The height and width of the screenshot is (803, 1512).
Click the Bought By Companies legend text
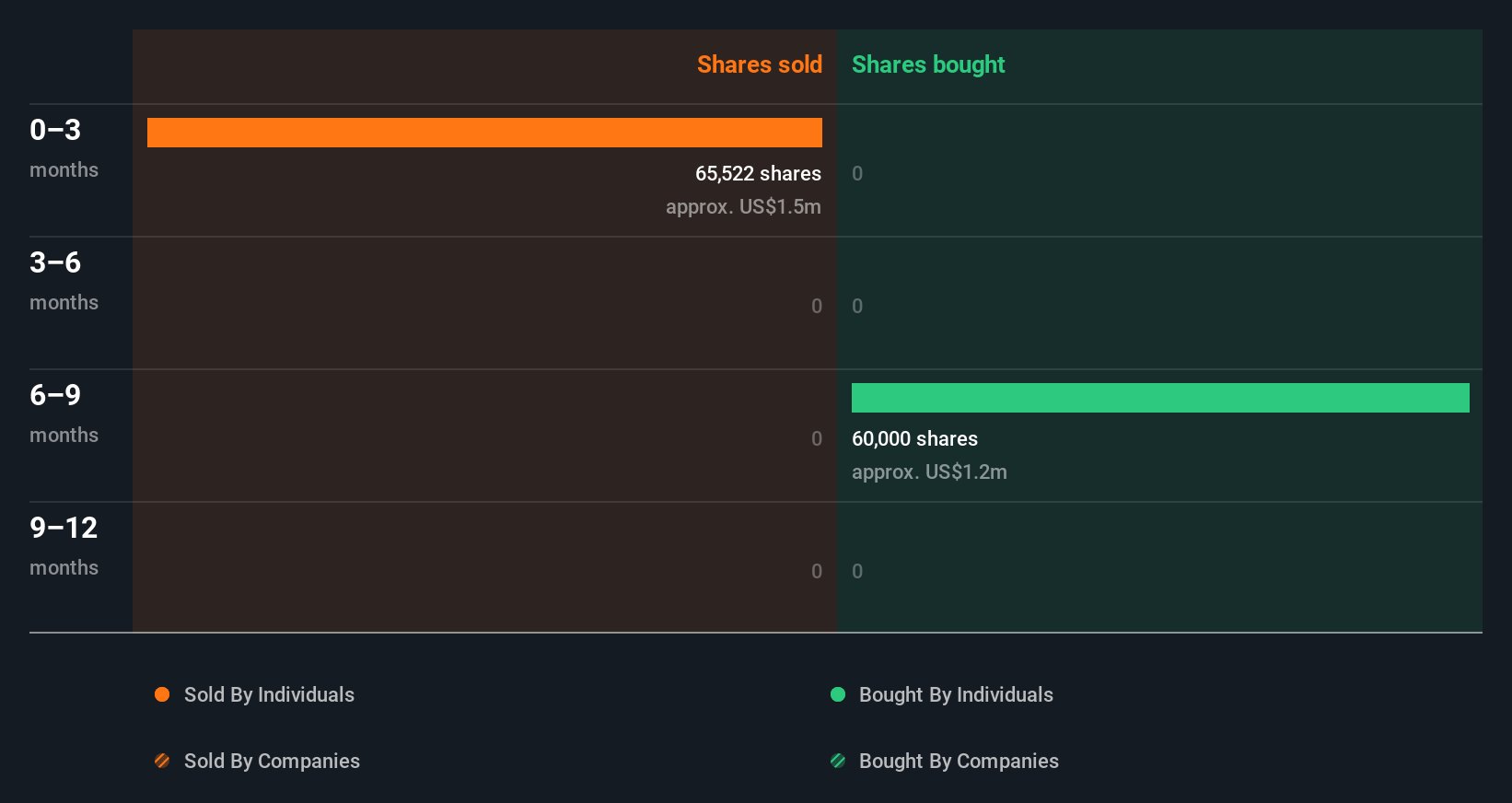click(x=959, y=761)
